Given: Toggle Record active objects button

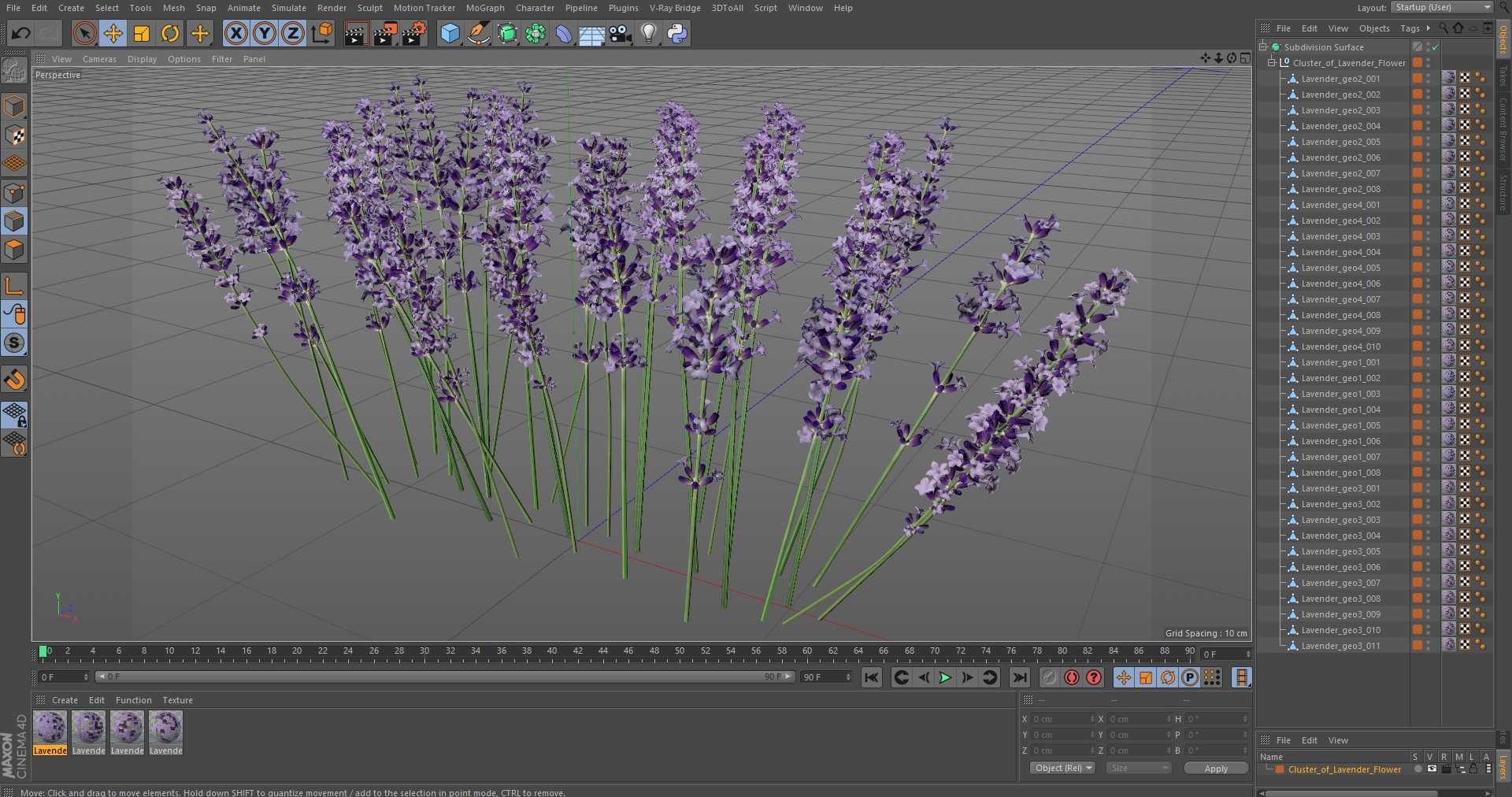Looking at the screenshot, I should [x=1050, y=677].
